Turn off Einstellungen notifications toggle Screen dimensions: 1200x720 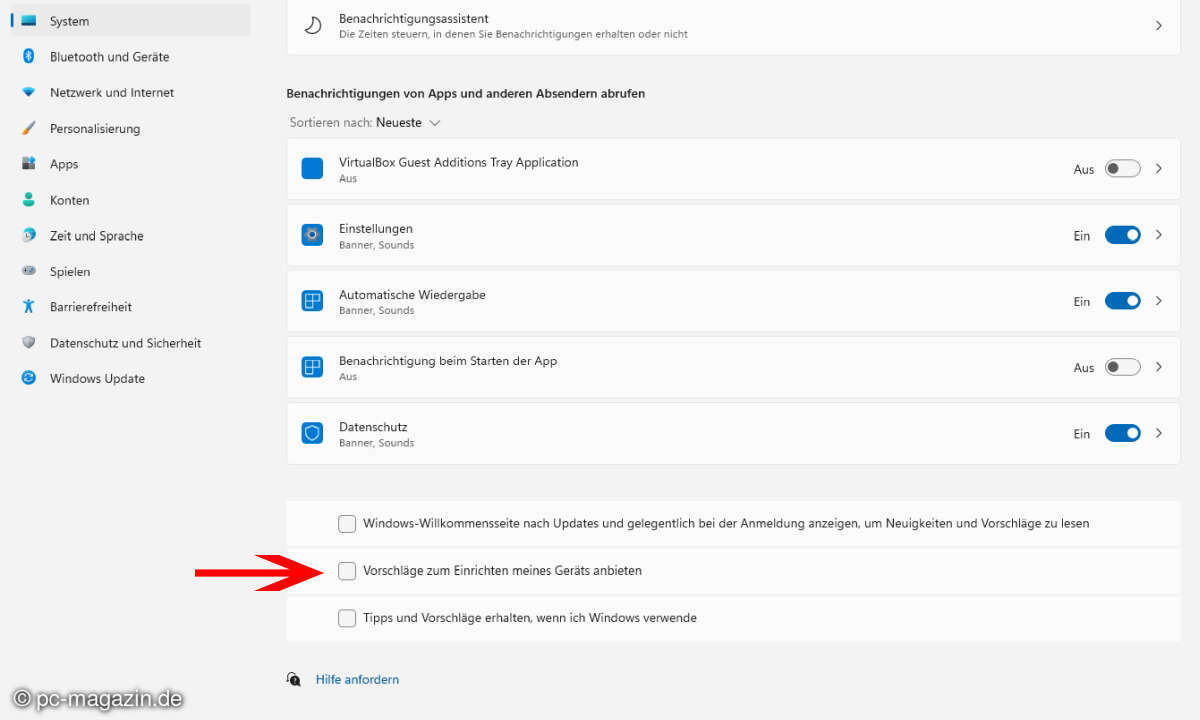[x=1122, y=235]
